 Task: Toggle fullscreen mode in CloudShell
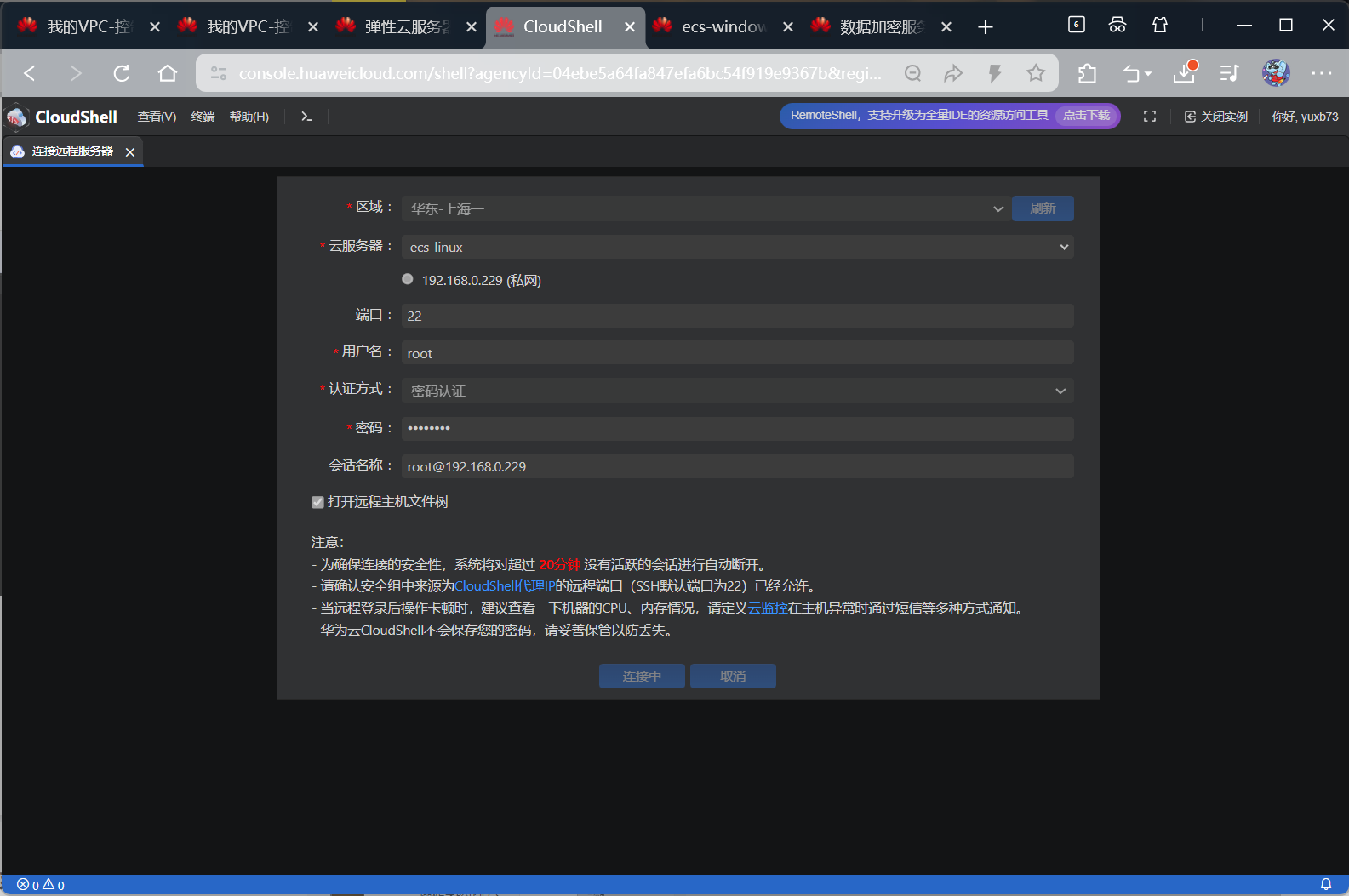coord(1150,117)
